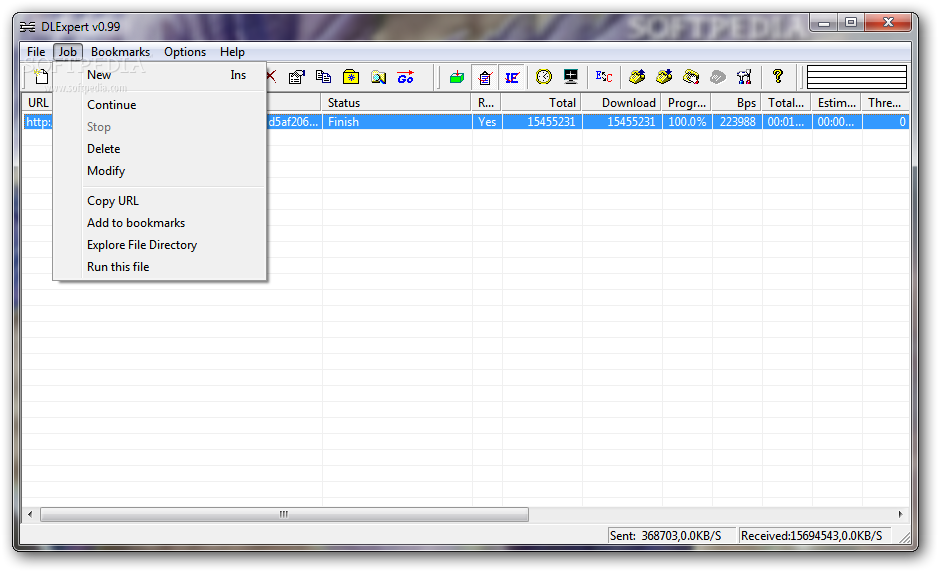Click the copy documents icon

pos(323,77)
